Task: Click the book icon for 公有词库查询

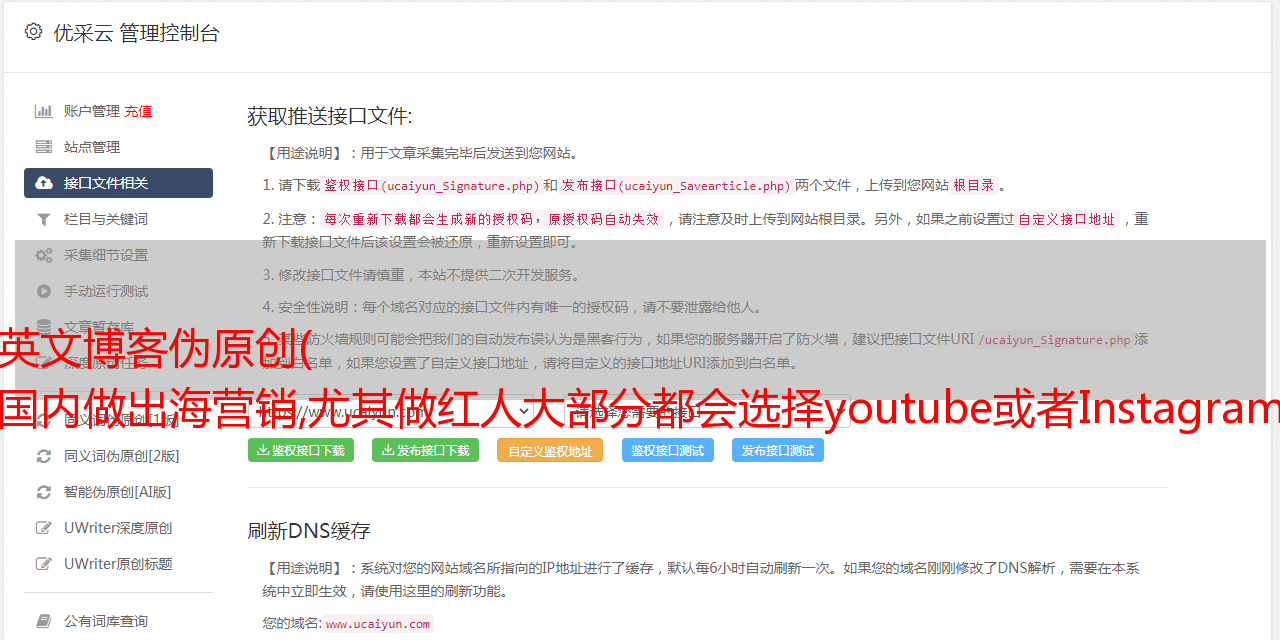Action: pyautogui.click(x=44, y=621)
